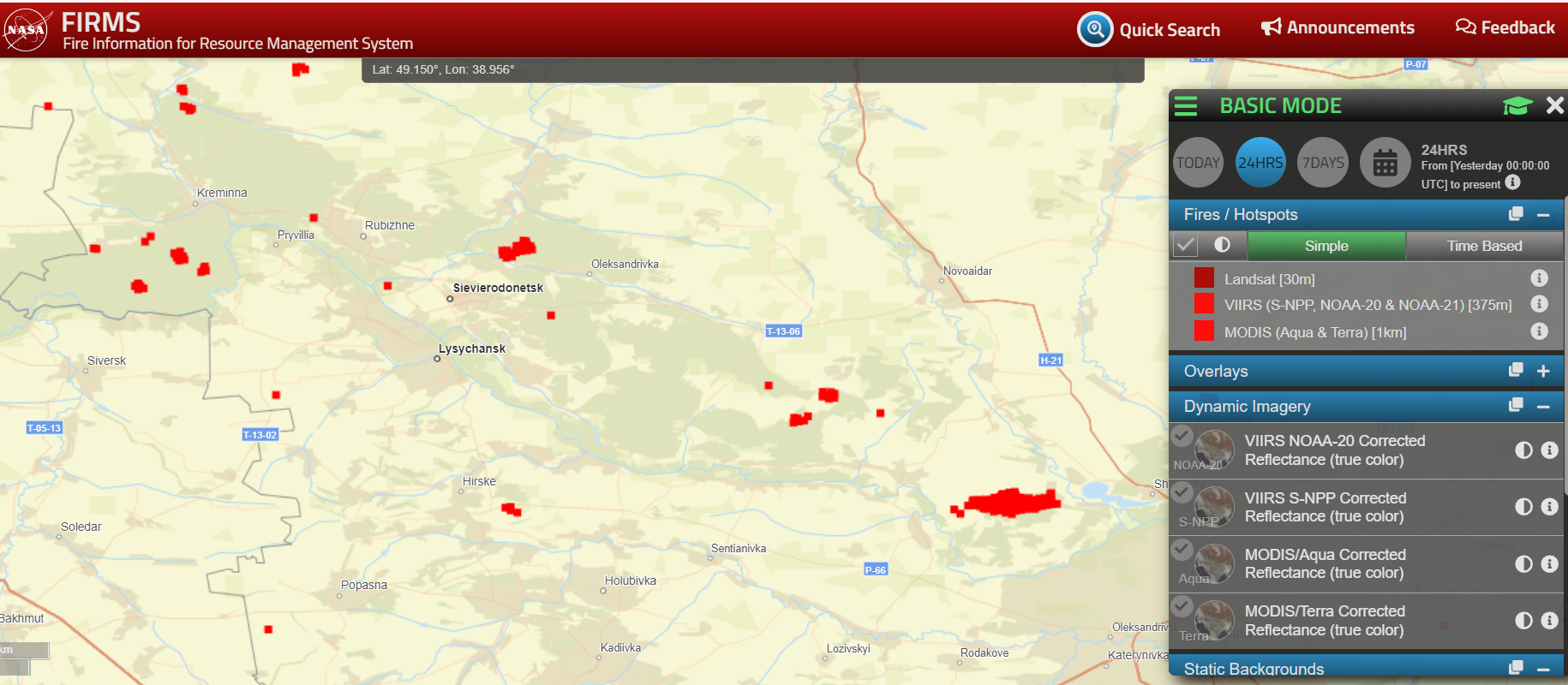Collapse the Dynamic Imagery section
1568x685 pixels.
(x=1543, y=407)
